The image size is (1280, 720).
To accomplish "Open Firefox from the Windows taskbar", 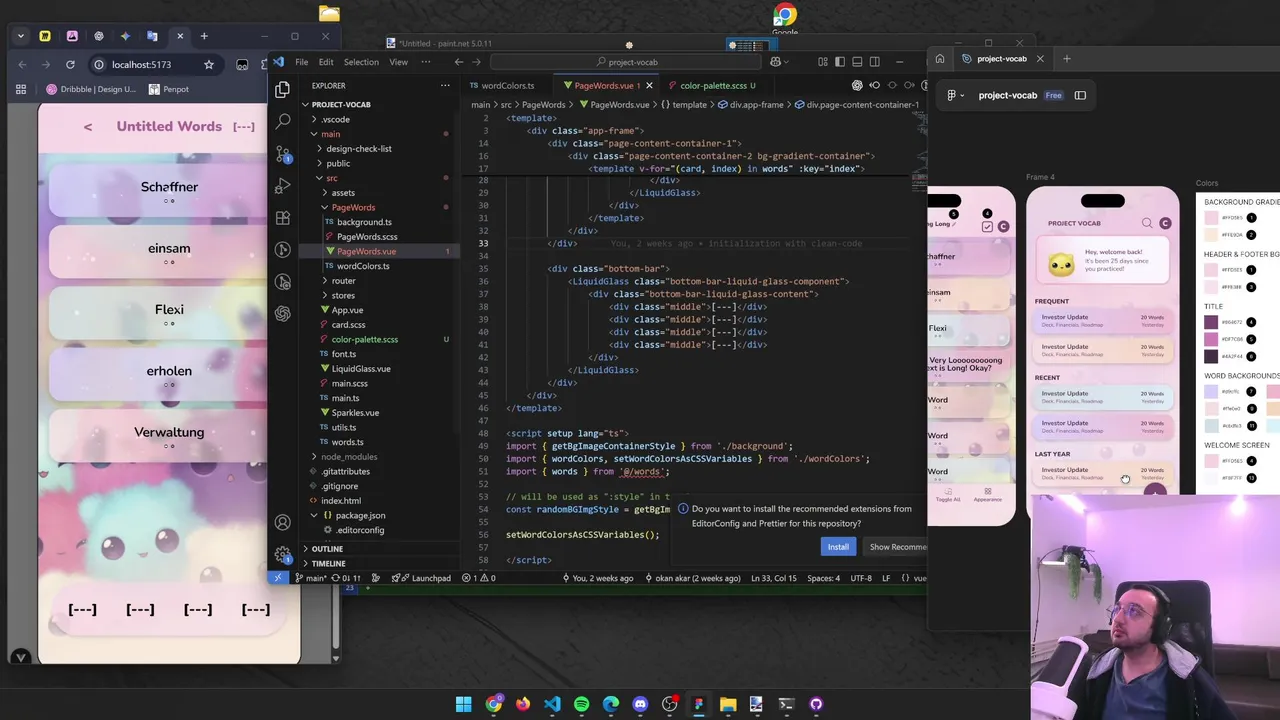I will (523, 704).
